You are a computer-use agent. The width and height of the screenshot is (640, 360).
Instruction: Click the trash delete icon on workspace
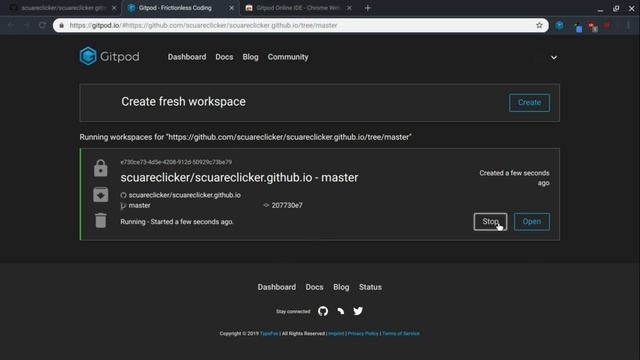click(x=100, y=220)
